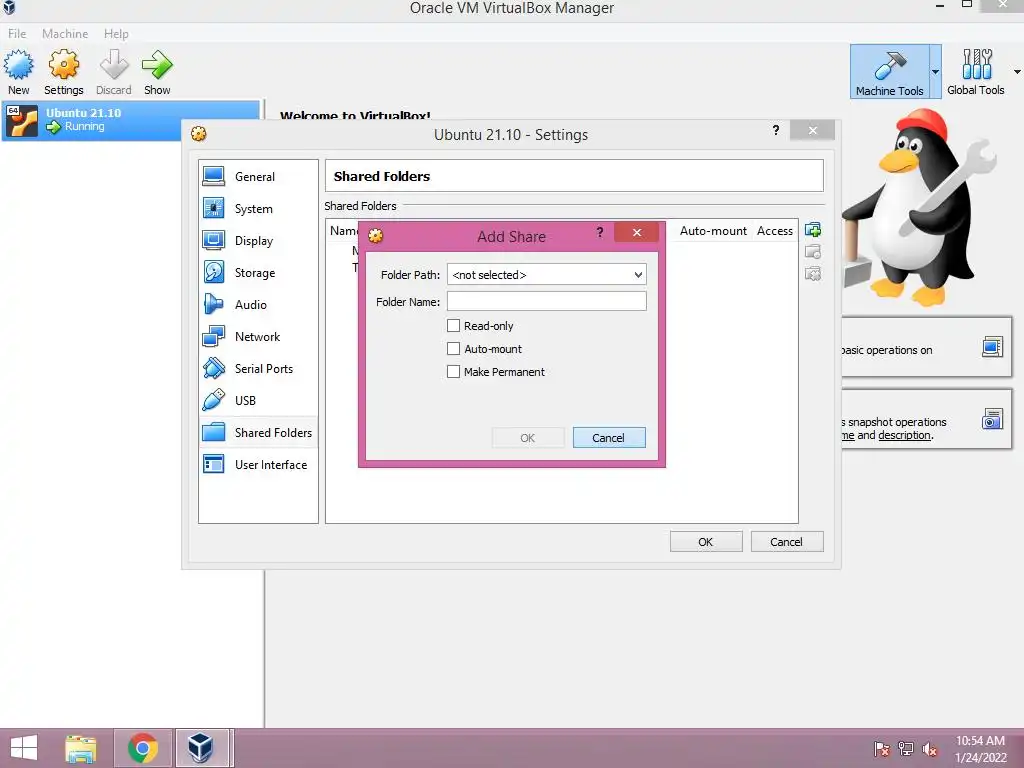Screen dimensions: 1024x768
Task: Open the USB settings category
Action: 245,400
